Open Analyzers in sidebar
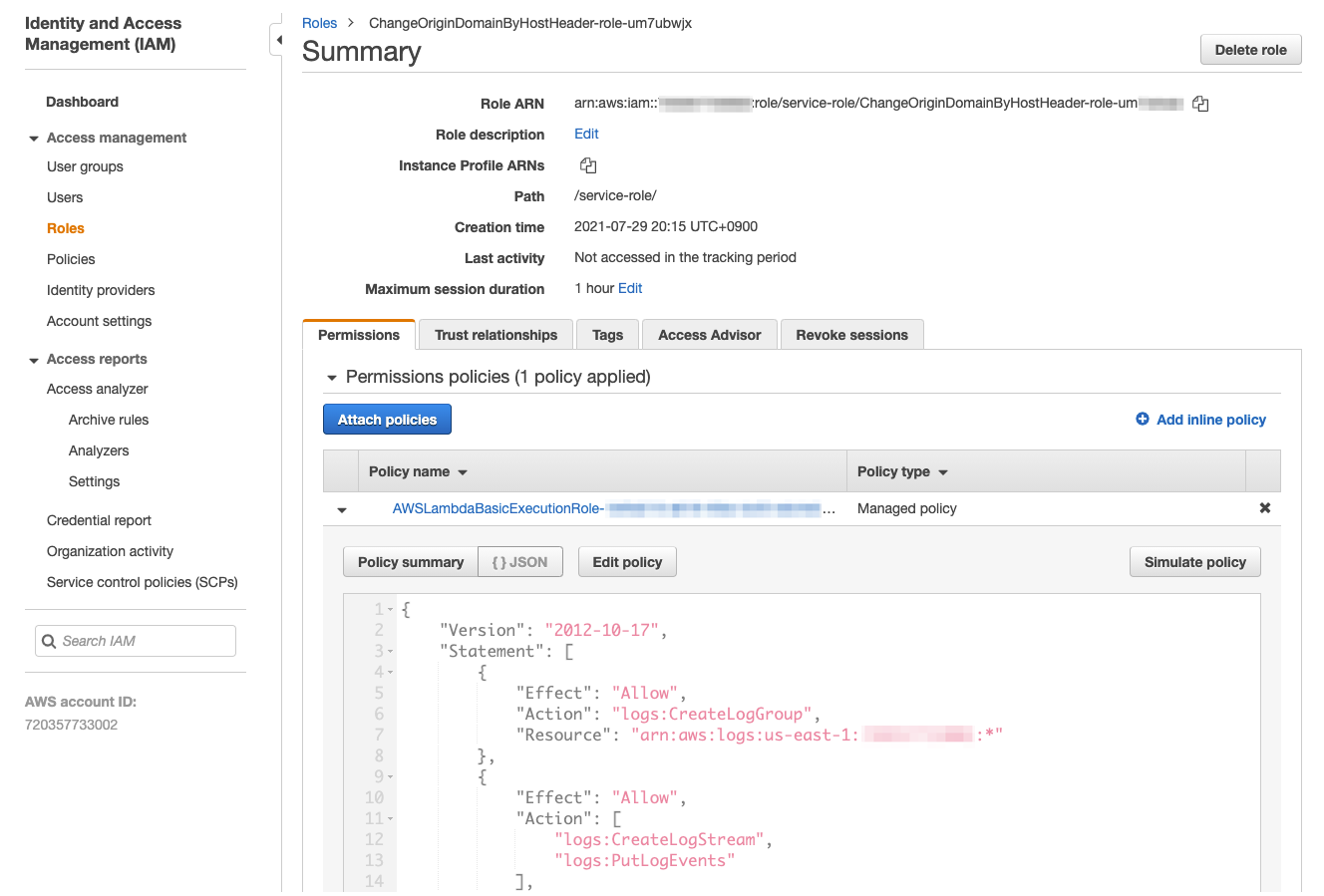Viewport: 1324px width, 896px height. coord(99,450)
